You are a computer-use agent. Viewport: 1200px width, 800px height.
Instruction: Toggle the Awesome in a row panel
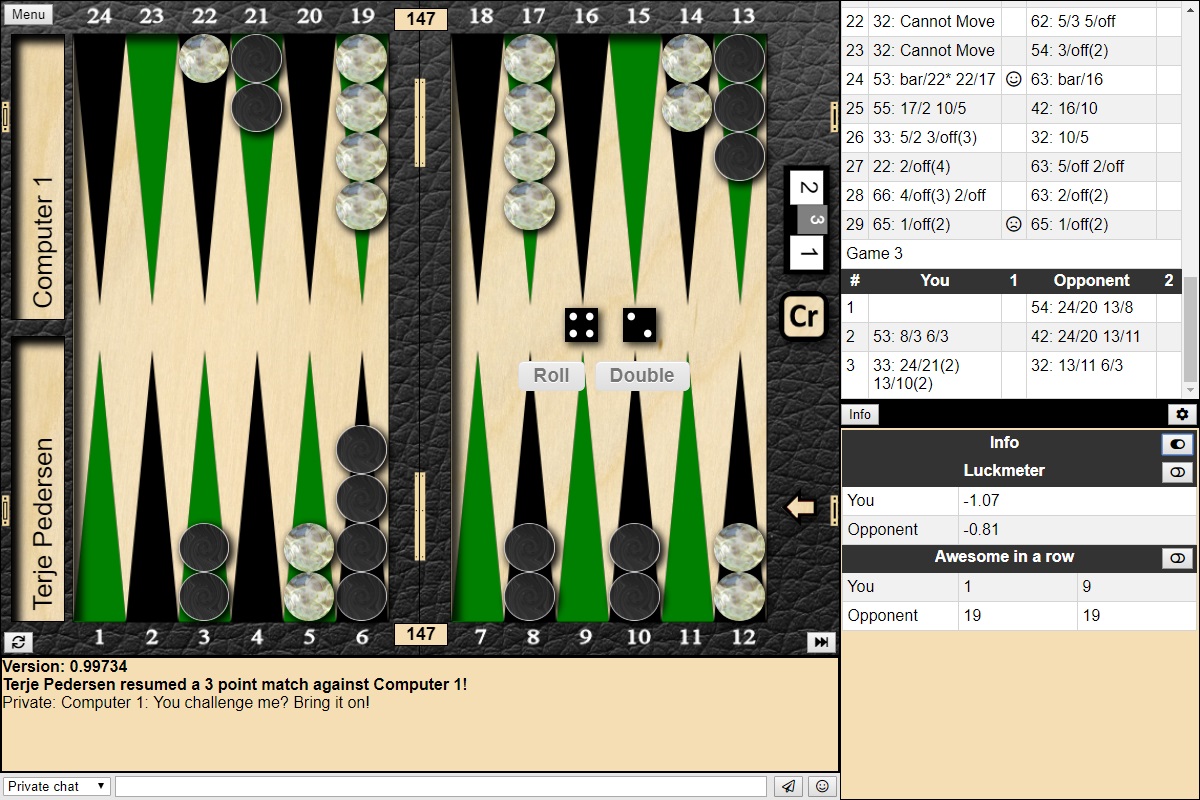coord(1177,558)
